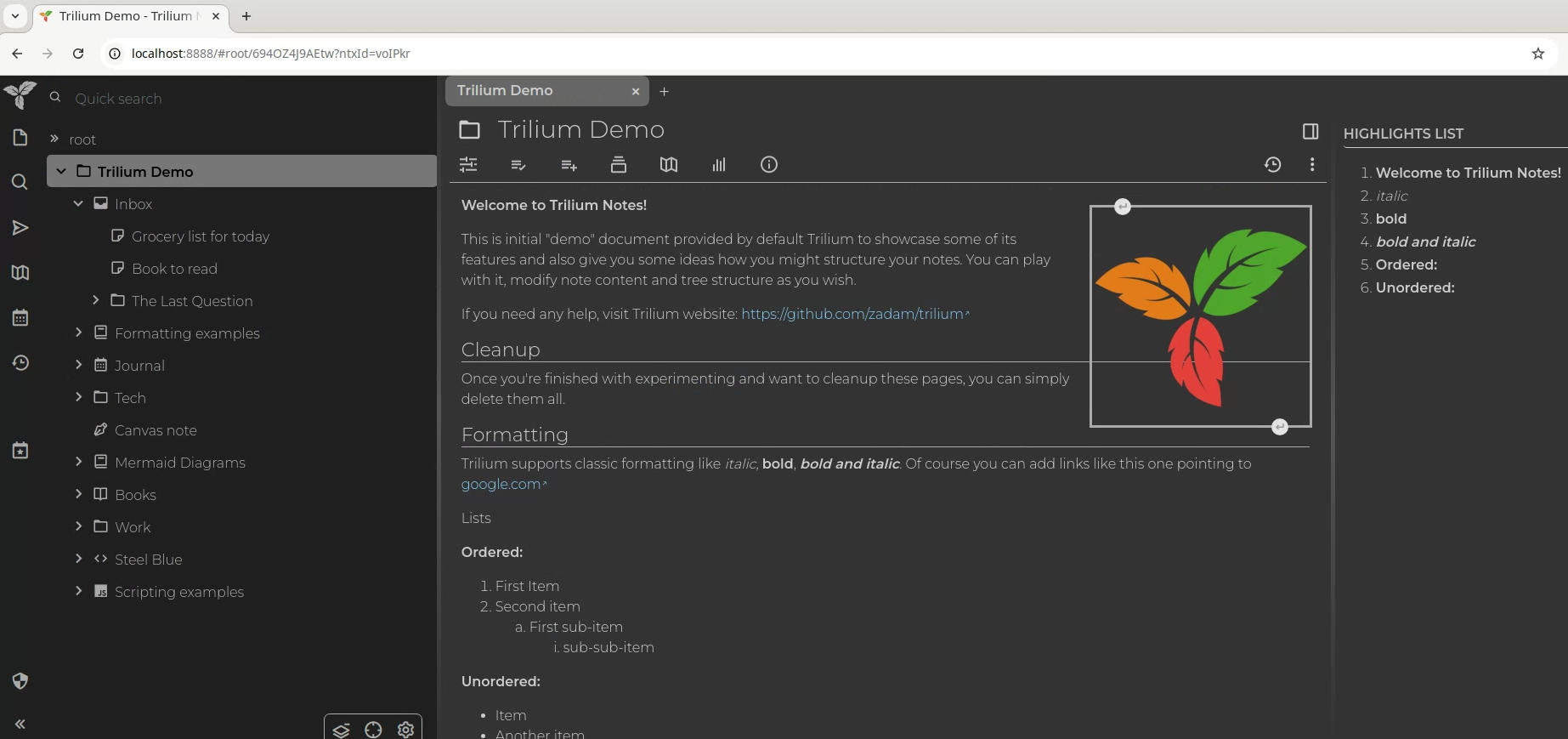Image resolution: width=1568 pixels, height=739 pixels.
Task: Show note revisions history icon
Action: pyautogui.click(x=1272, y=165)
